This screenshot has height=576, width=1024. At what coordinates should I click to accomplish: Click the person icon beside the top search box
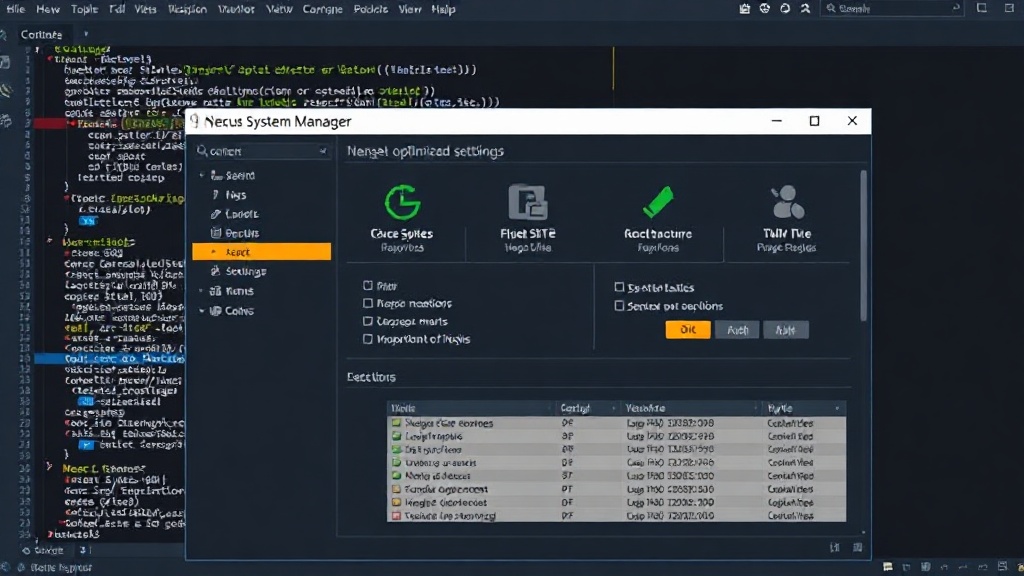coord(805,8)
